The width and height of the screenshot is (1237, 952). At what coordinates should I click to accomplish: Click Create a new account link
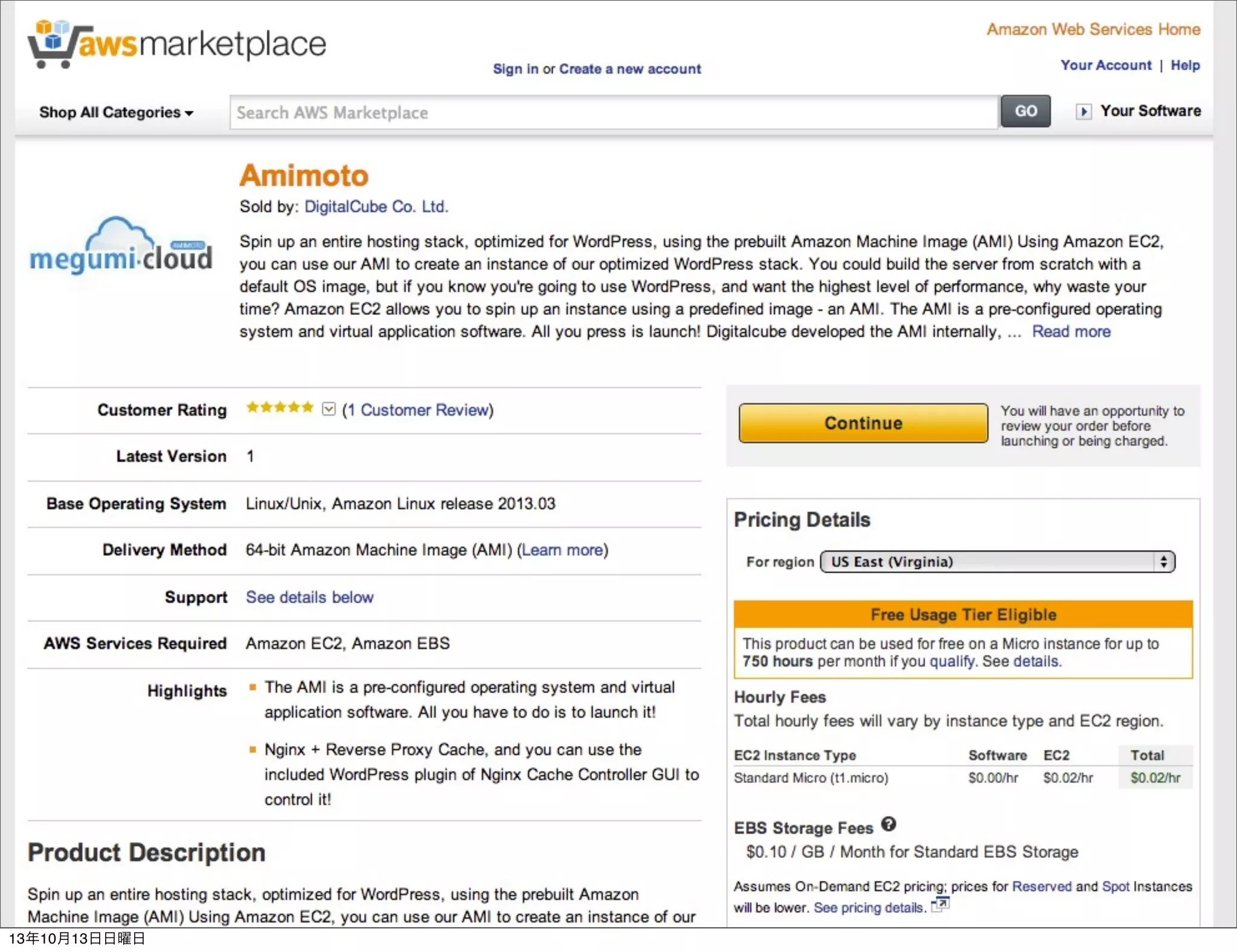coord(630,69)
